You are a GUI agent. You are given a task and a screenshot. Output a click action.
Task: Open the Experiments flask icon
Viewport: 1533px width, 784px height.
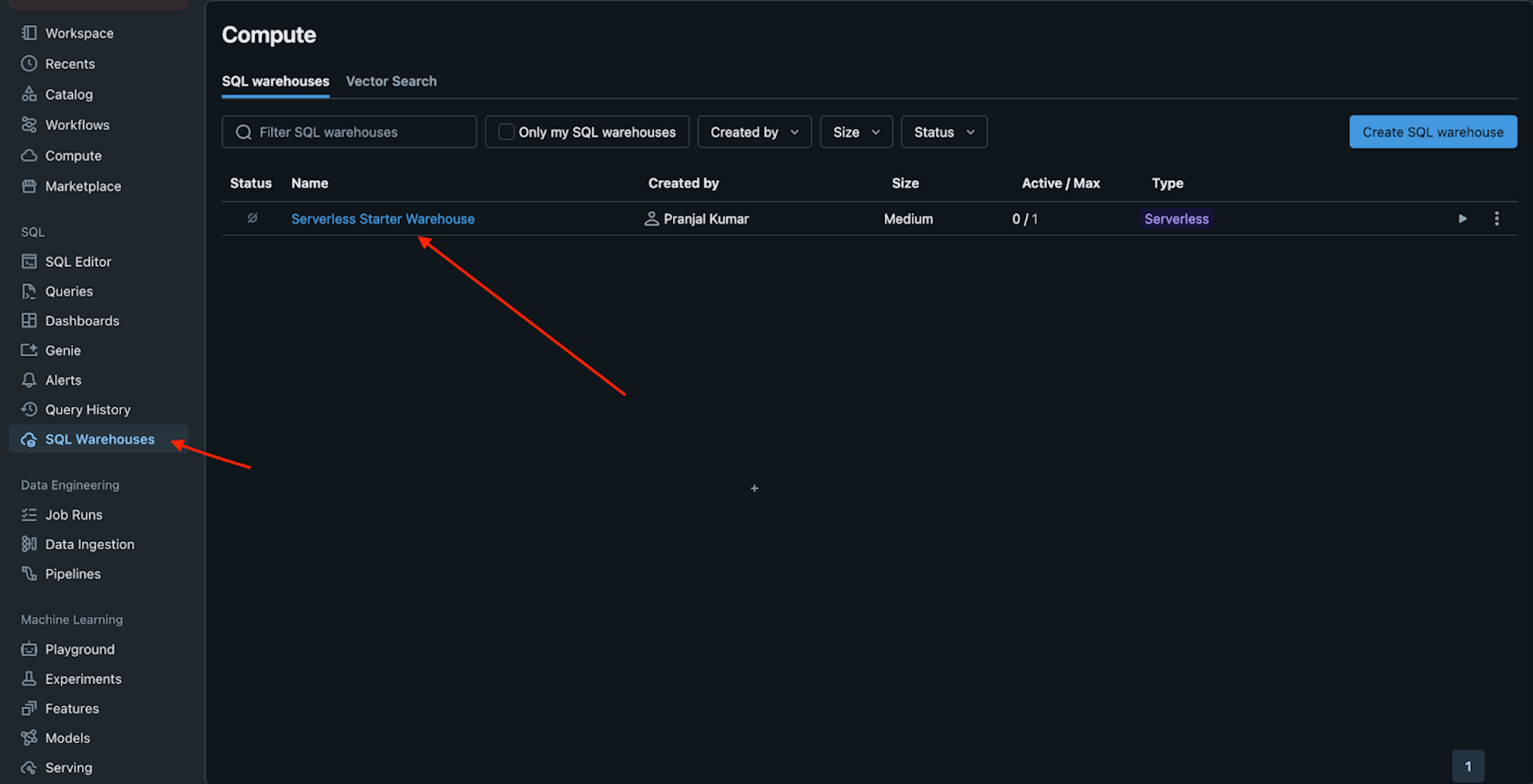29,679
